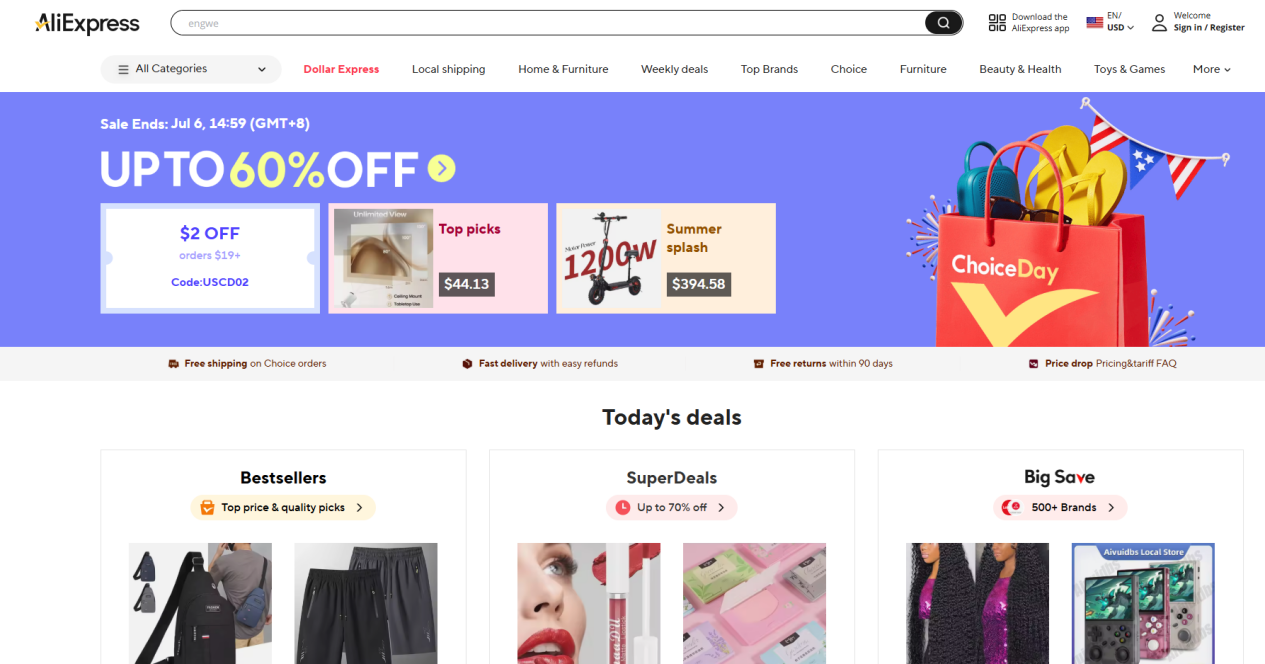This screenshot has width=1265, height=664.
Task: Click the search magnifier button
Action: click(943, 23)
